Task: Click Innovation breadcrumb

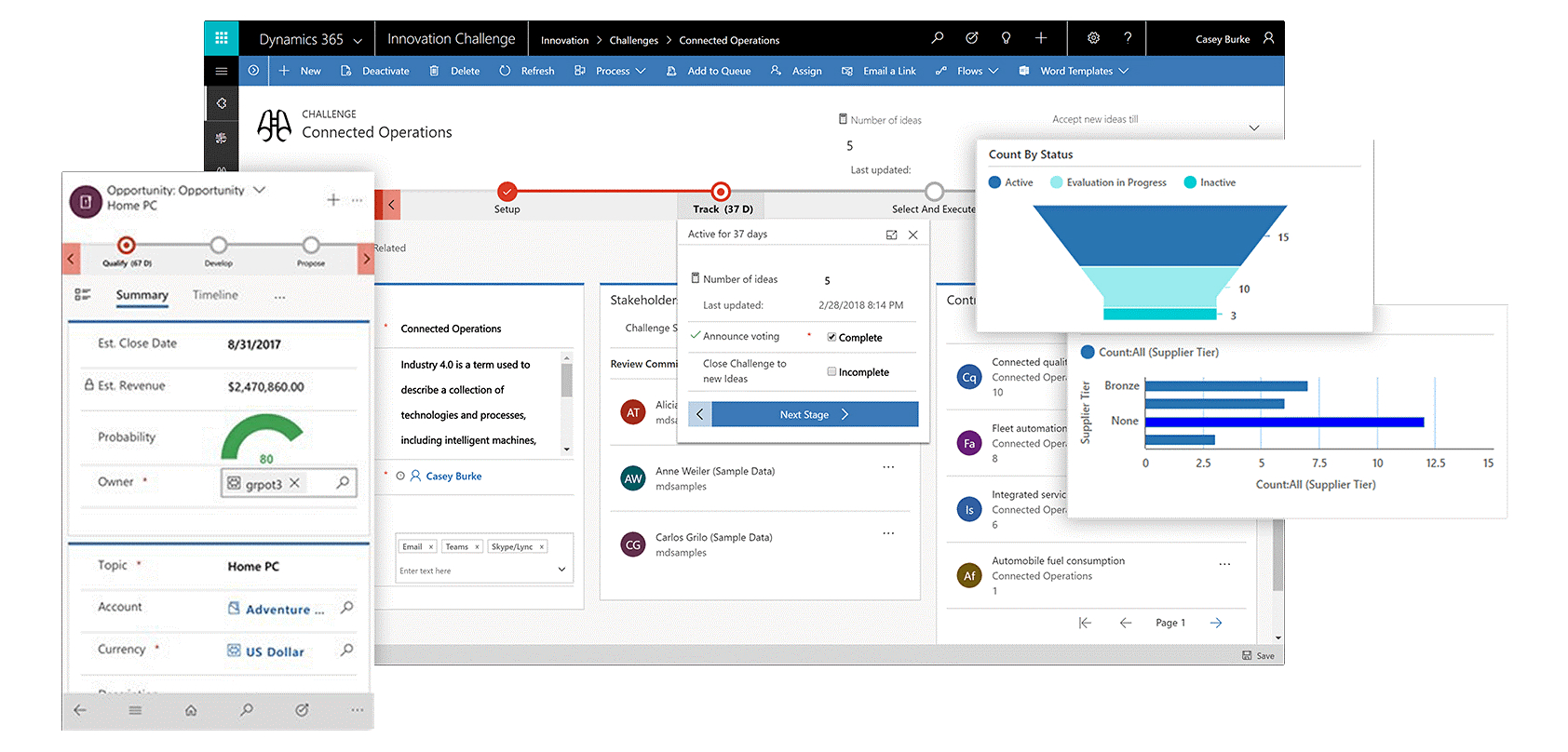Action: [564, 40]
